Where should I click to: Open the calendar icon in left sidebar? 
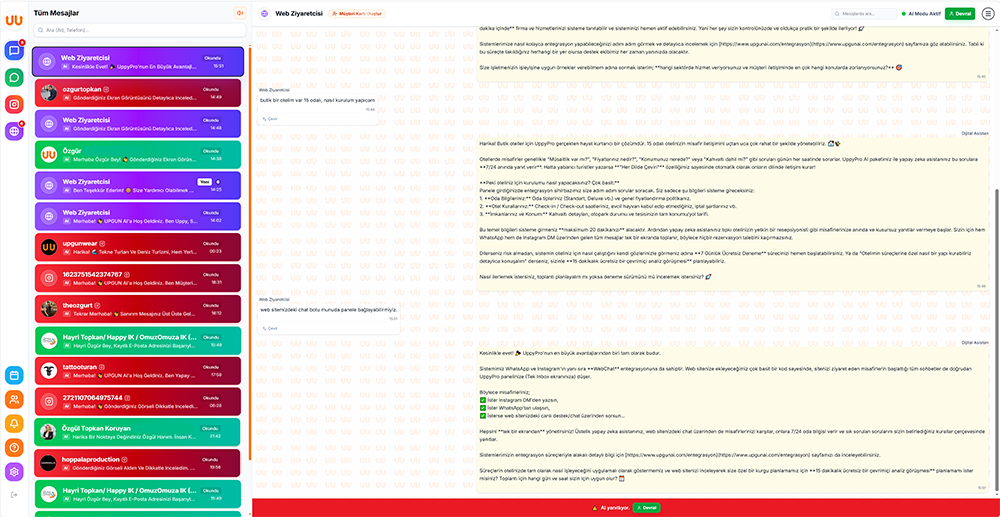coord(14,375)
